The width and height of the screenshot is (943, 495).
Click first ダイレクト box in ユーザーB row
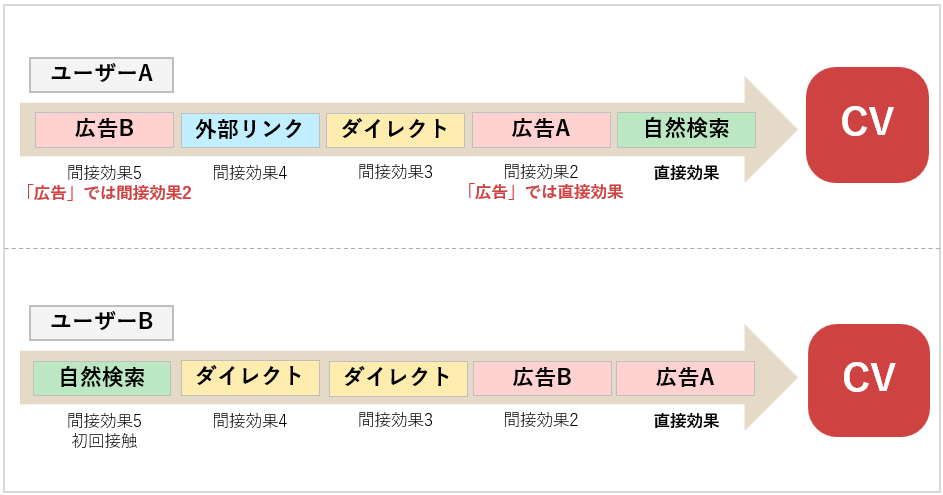[x=250, y=377]
